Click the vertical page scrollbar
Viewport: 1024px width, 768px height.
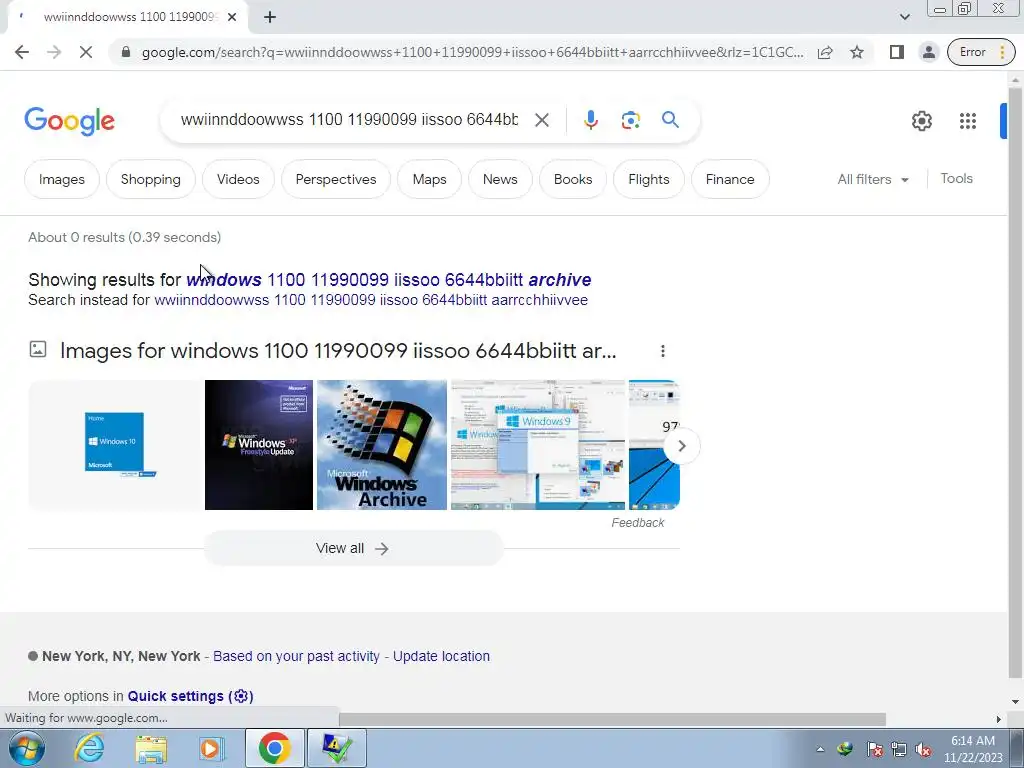coord(1015,382)
